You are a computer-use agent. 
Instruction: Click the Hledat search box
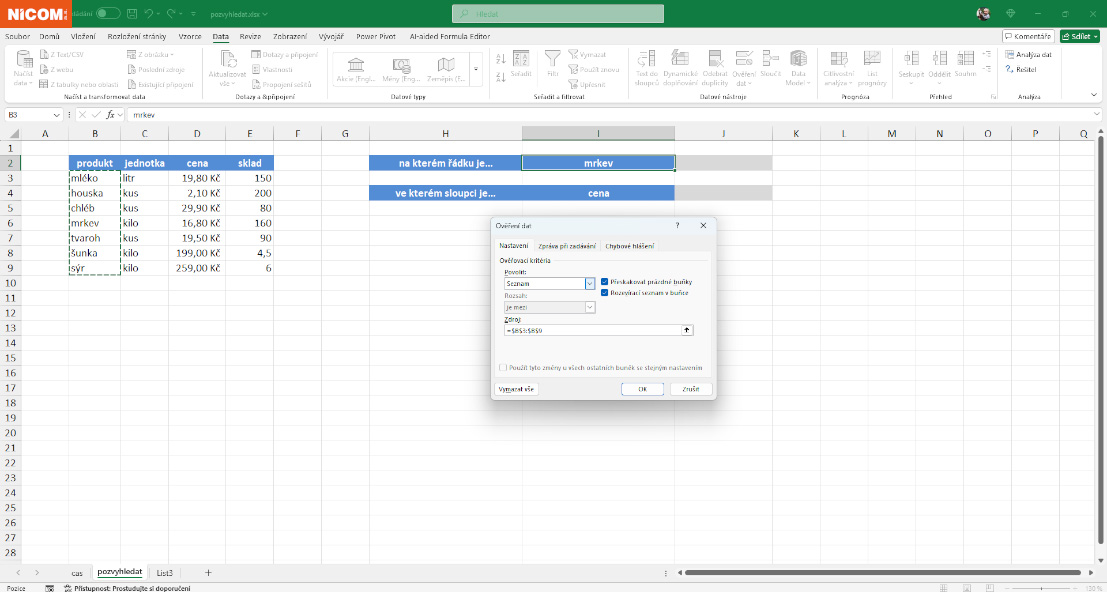558,13
